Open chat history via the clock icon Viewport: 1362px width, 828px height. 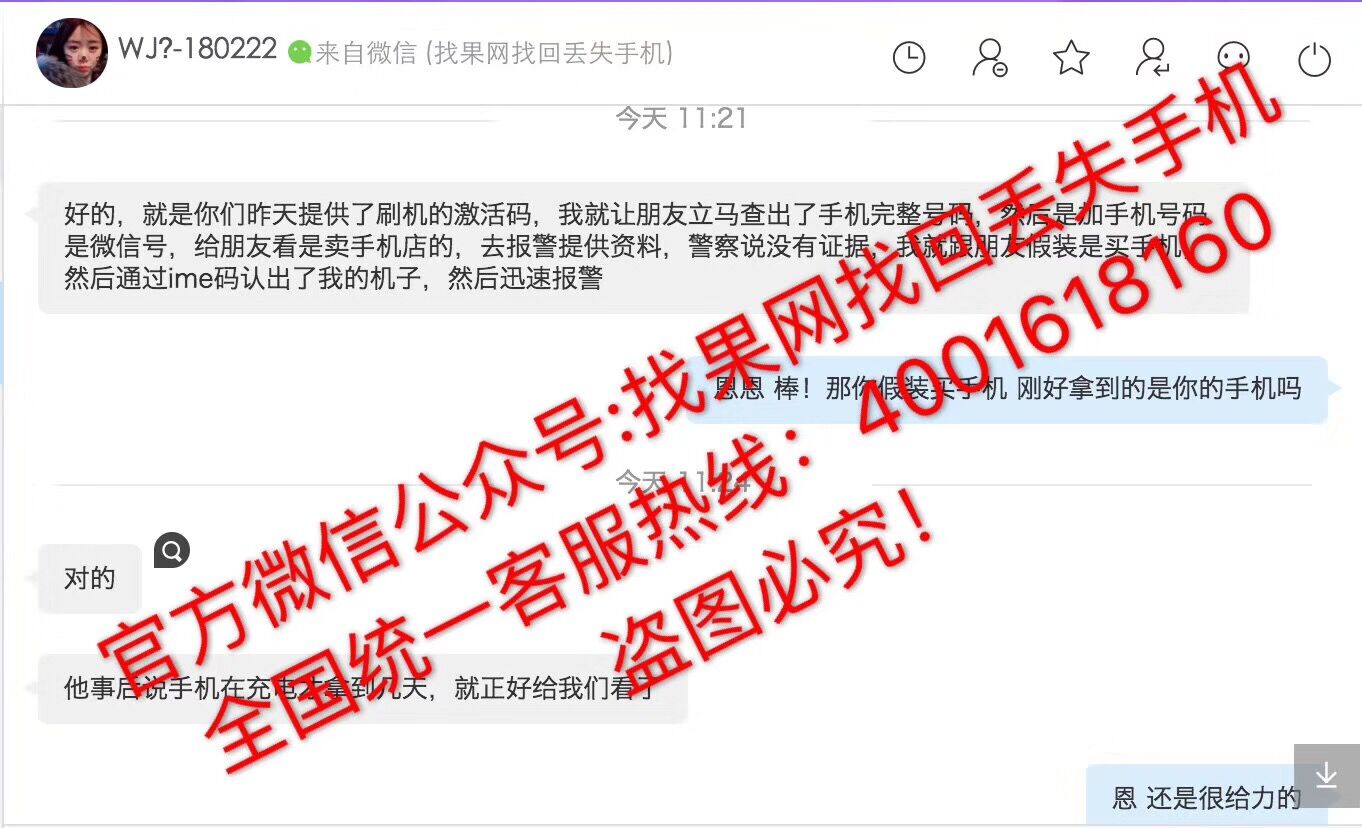908,58
